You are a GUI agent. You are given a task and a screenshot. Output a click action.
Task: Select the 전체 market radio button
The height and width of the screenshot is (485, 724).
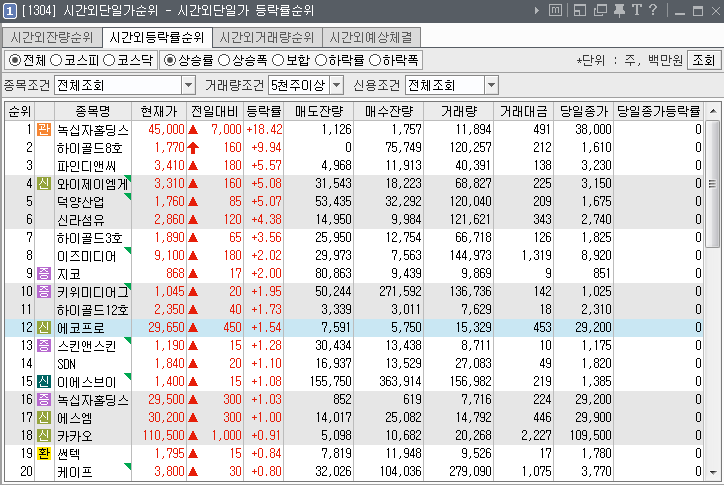tap(15, 60)
